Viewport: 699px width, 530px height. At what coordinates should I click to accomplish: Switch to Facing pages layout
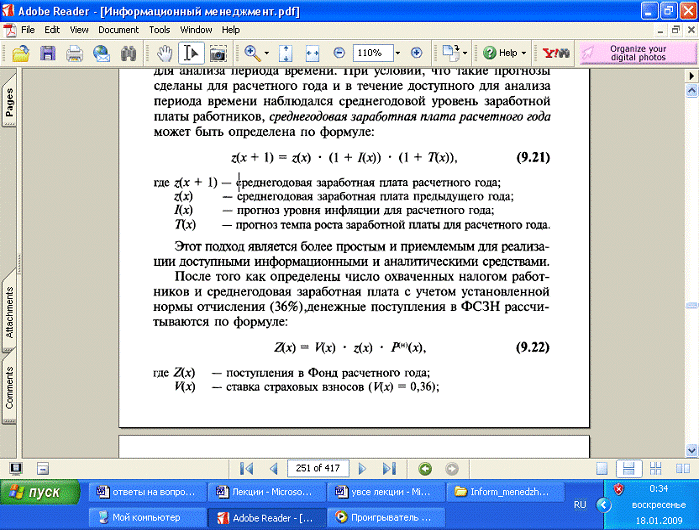tap(683, 468)
